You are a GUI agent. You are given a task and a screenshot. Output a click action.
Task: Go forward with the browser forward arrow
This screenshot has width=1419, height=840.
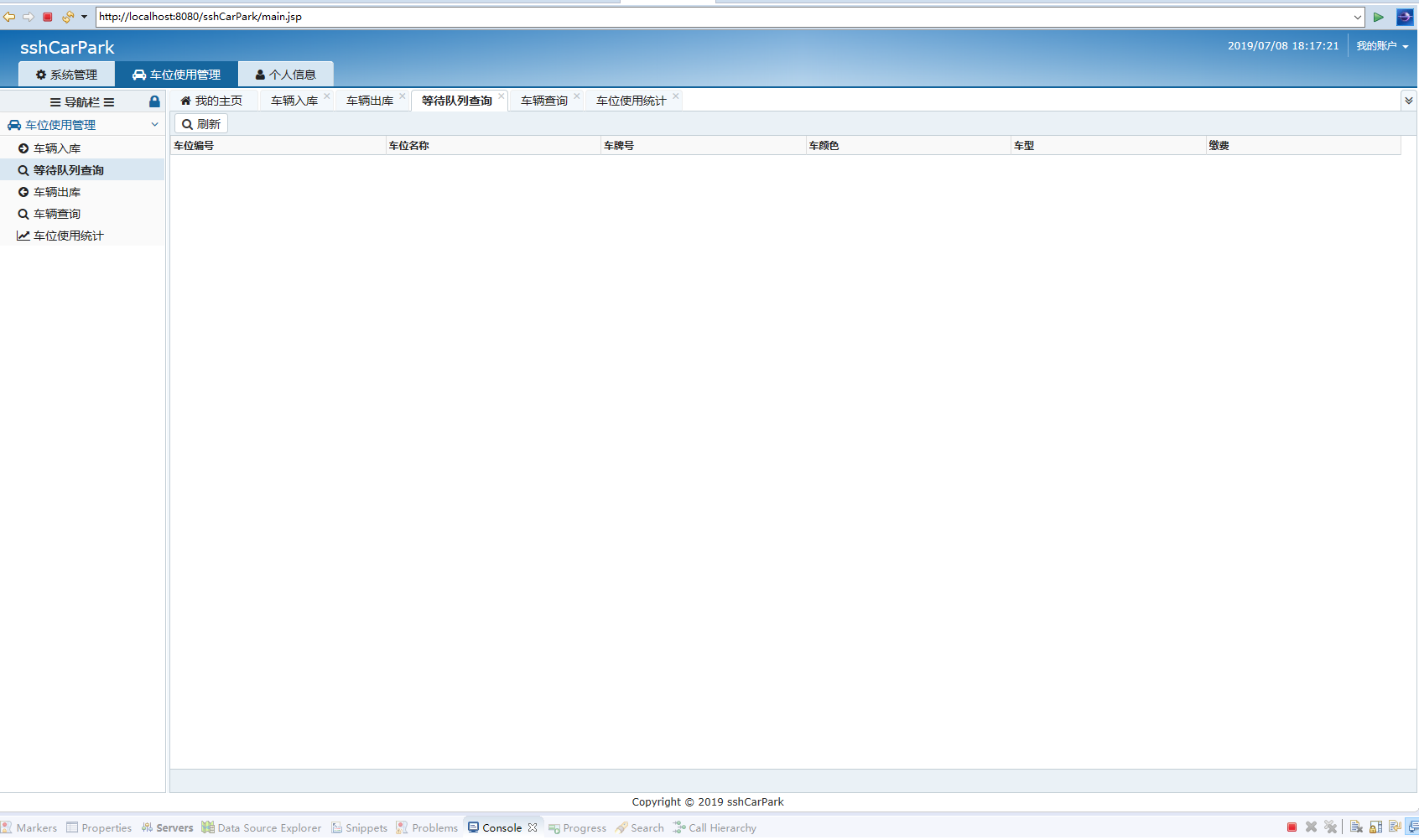point(29,17)
